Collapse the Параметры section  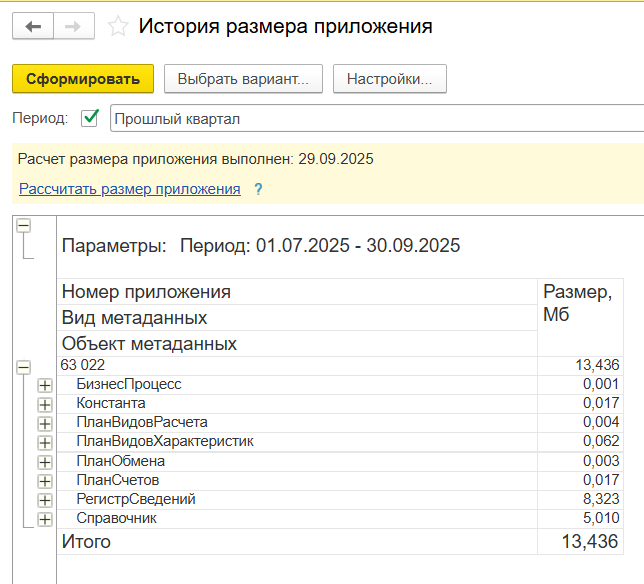point(24,226)
